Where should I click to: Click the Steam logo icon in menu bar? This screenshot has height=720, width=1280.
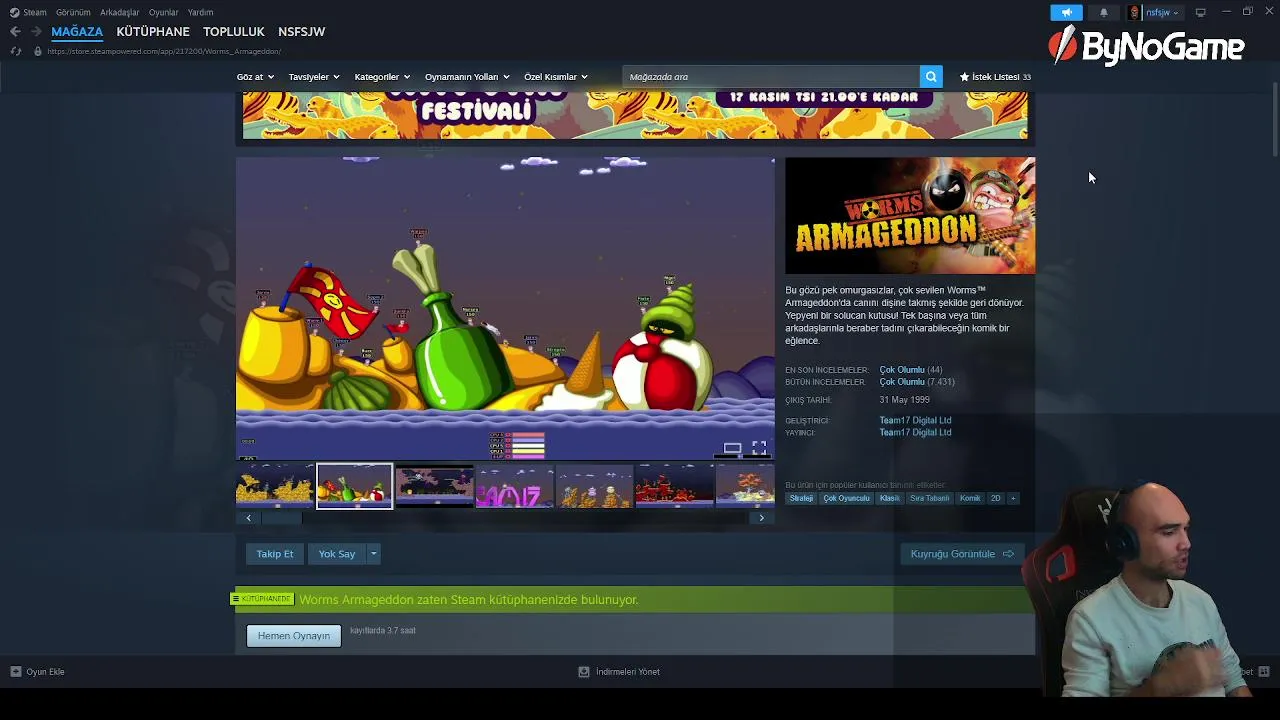click(14, 12)
